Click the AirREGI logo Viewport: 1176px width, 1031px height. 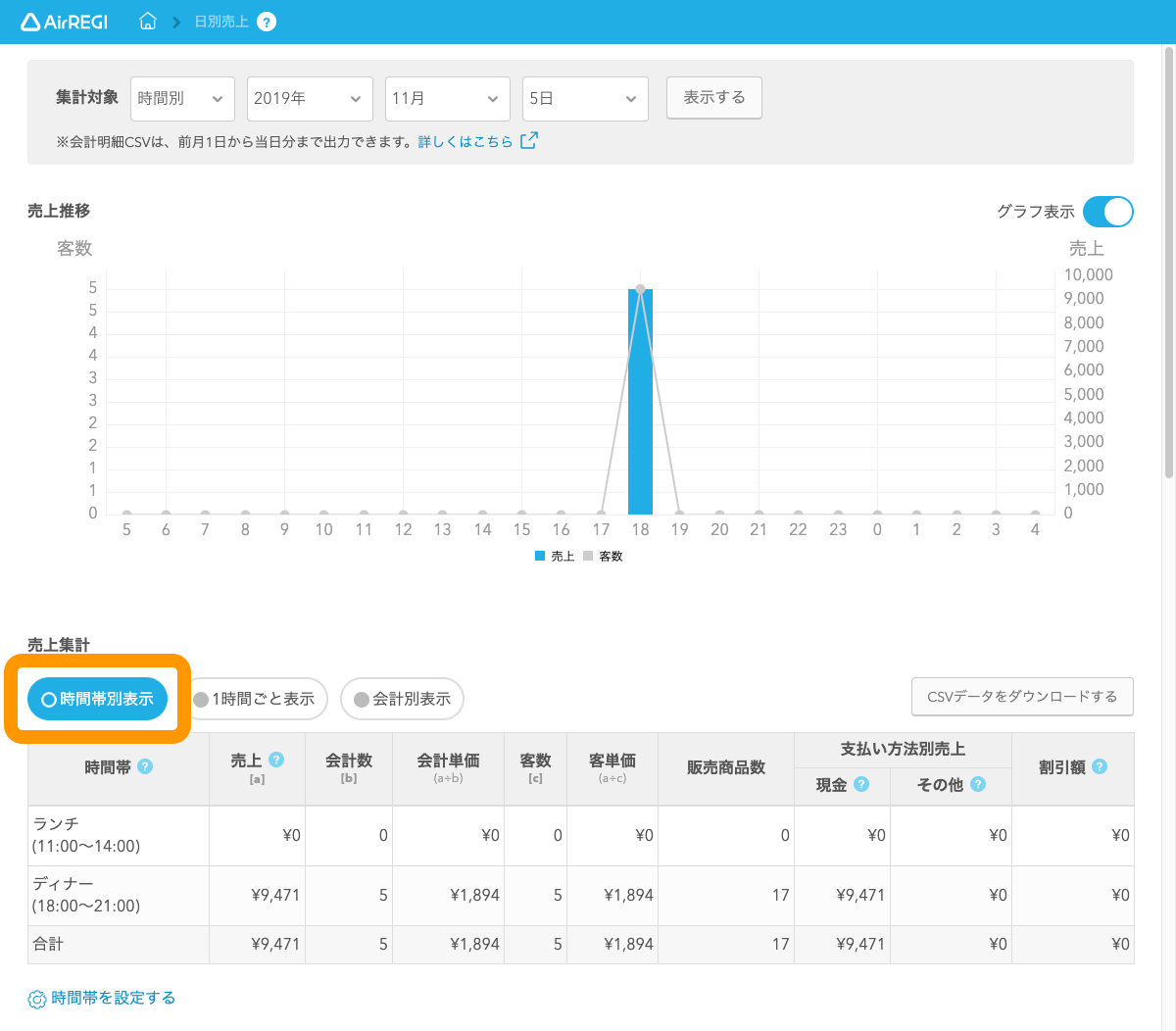65,22
